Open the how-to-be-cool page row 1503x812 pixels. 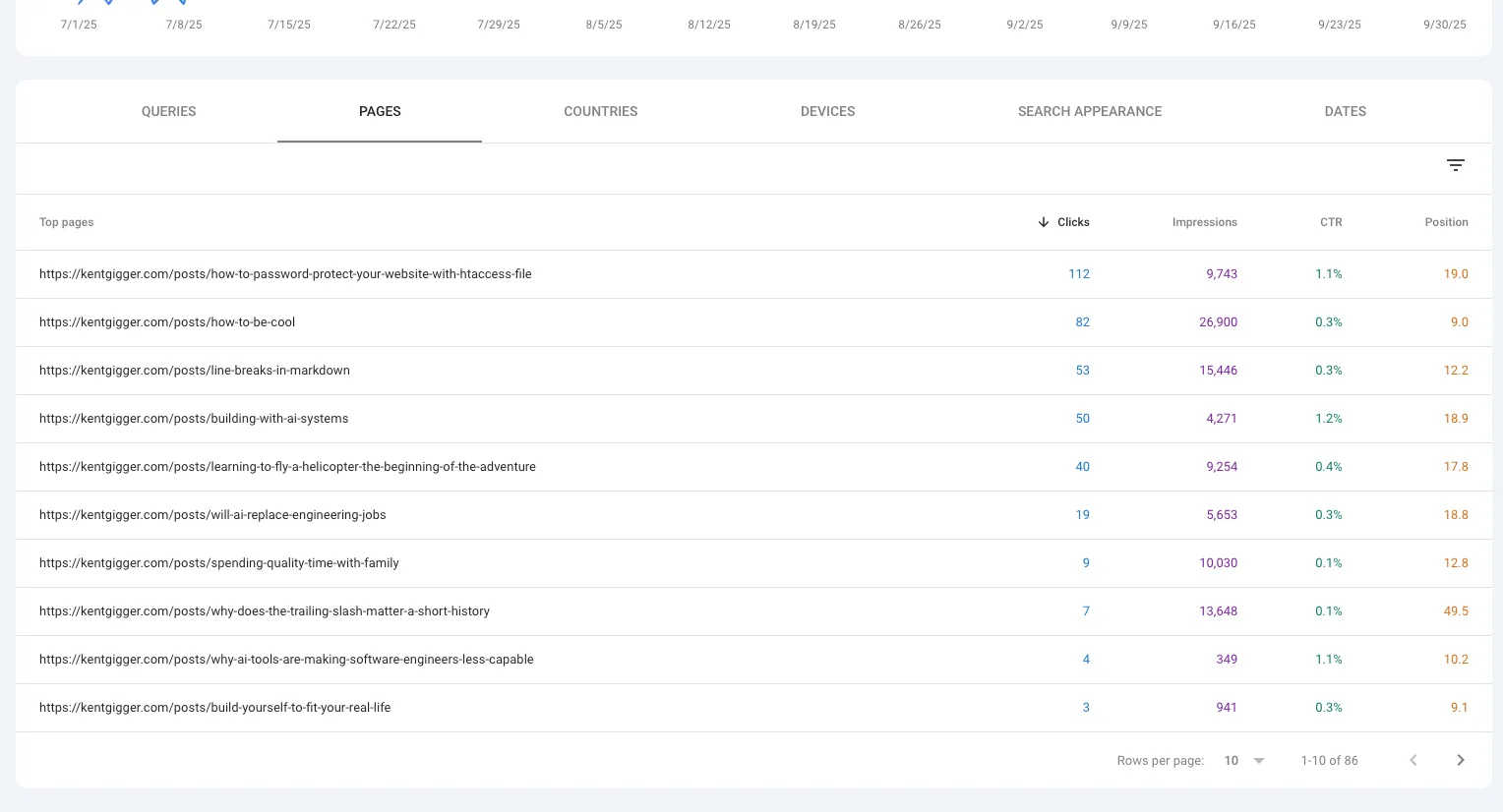167,322
